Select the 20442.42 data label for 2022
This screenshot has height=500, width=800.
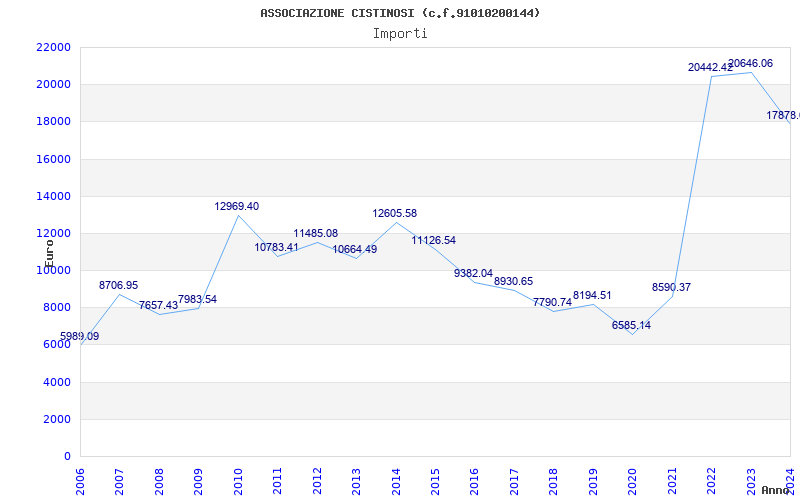coord(710,68)
